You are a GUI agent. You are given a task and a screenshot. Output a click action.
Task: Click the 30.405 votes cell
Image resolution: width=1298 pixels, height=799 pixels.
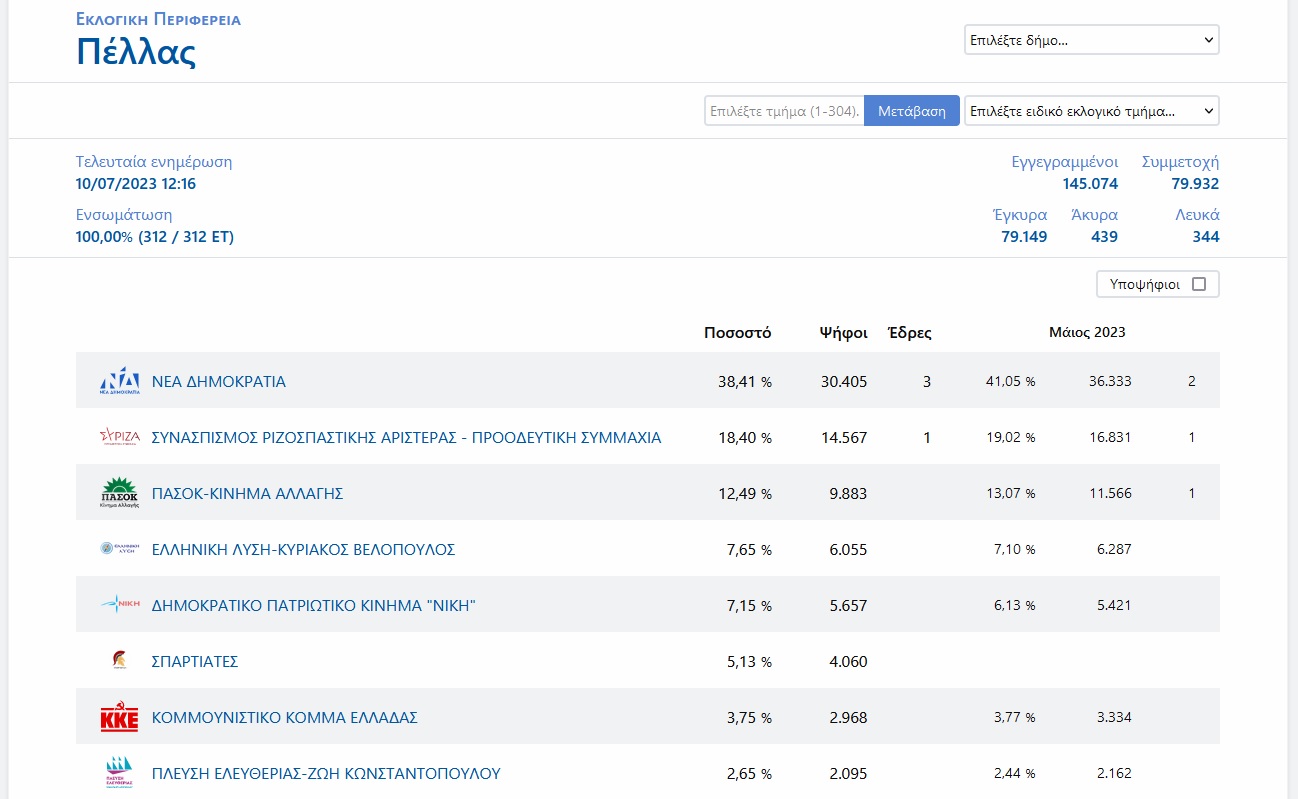844,382
